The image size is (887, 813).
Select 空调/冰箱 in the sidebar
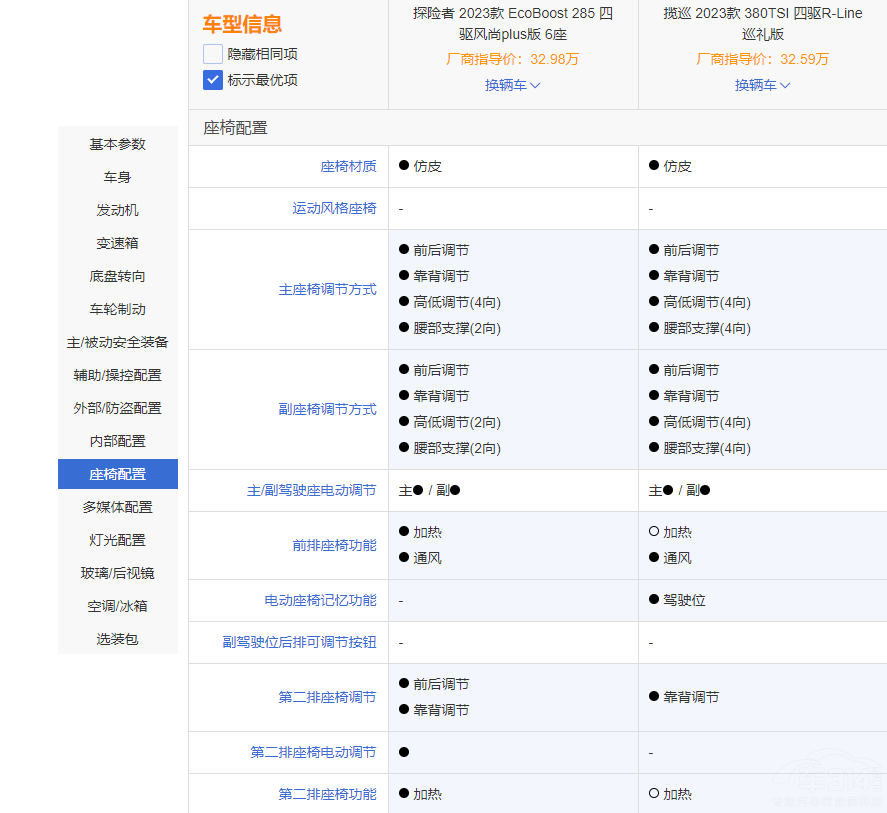coord(117,606)
